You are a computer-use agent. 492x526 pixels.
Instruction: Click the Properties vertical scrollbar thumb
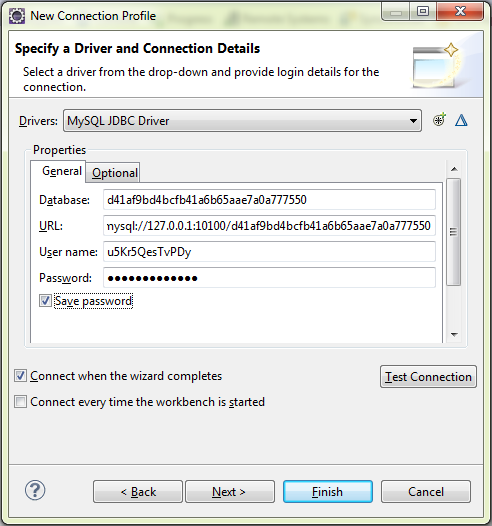pyautogui.click(x=454, y=231)
